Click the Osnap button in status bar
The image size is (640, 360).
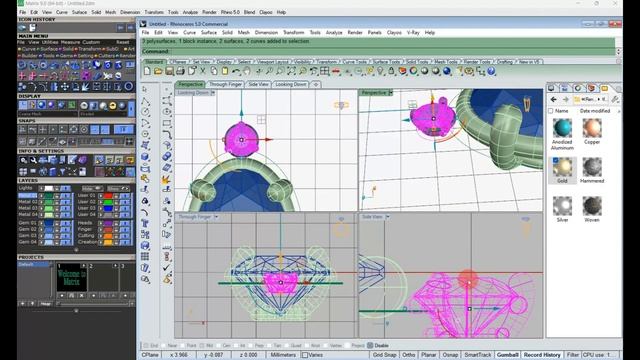450,355
